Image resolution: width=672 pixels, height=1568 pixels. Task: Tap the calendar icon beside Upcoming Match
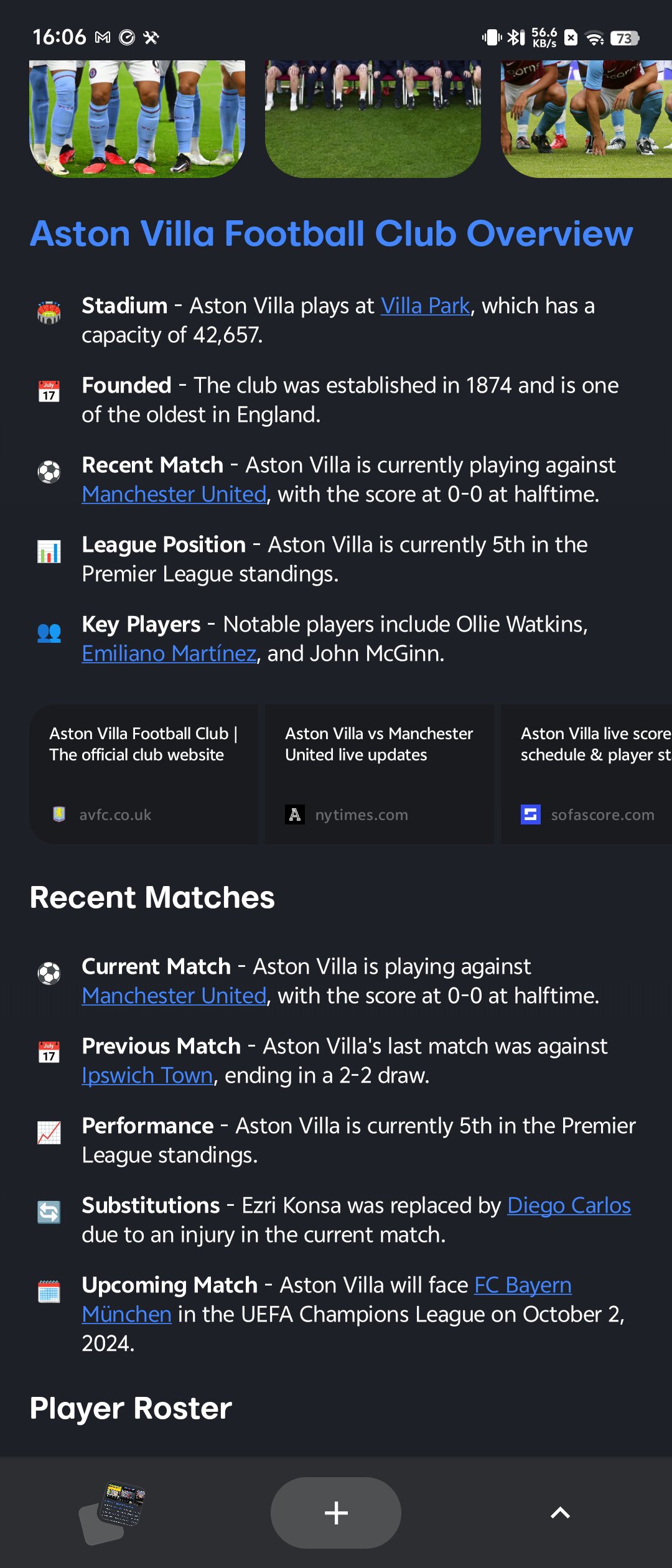click(x=49, y=1292)
